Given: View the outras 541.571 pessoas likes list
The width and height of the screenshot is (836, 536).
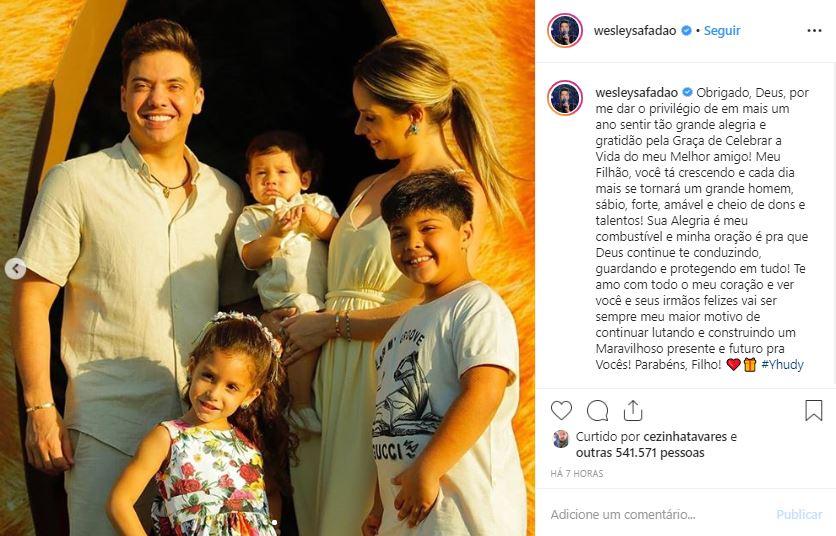Looking at the screenshot, I should (x=640, y=453).
